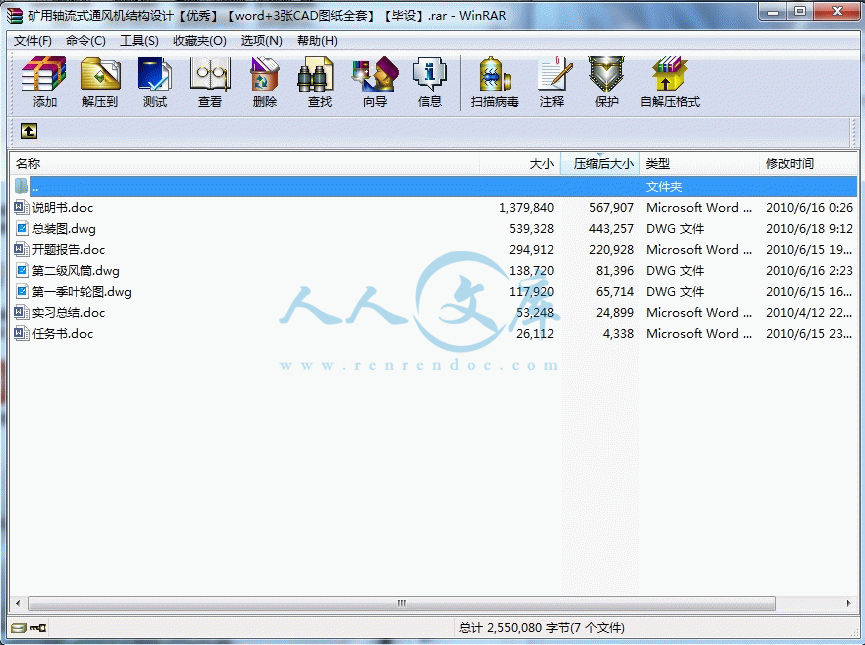This screenshot has height=645, width=865.
Task: Select the 总装图.dwg file icon
Action: (22, 228)
